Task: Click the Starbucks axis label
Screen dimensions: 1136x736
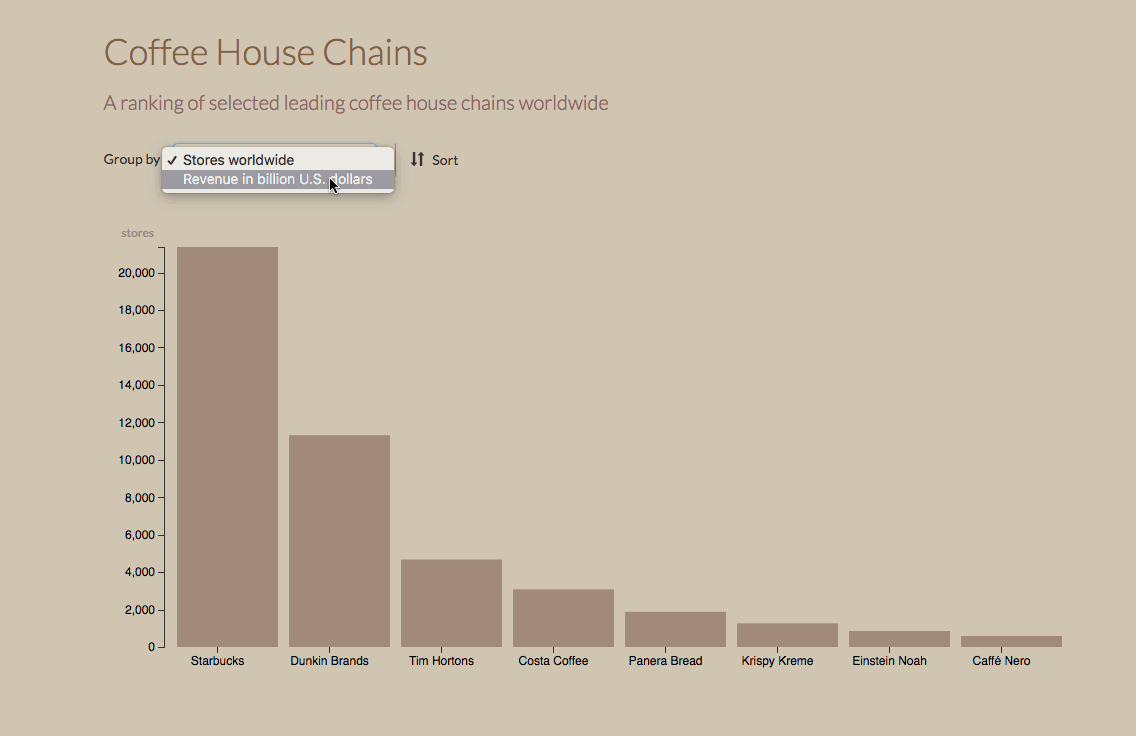Action: [217, 661]
